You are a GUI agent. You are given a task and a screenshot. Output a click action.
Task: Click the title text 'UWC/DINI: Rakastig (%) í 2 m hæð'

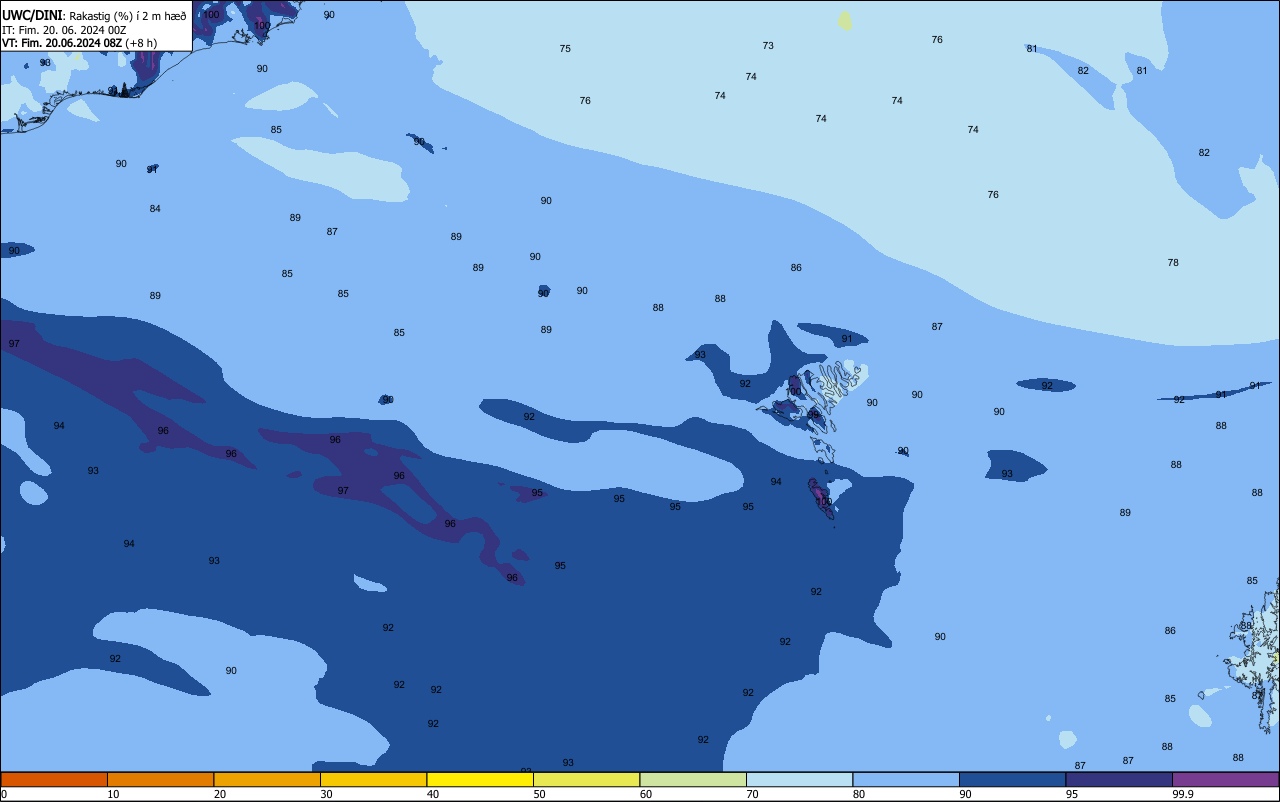94,16
